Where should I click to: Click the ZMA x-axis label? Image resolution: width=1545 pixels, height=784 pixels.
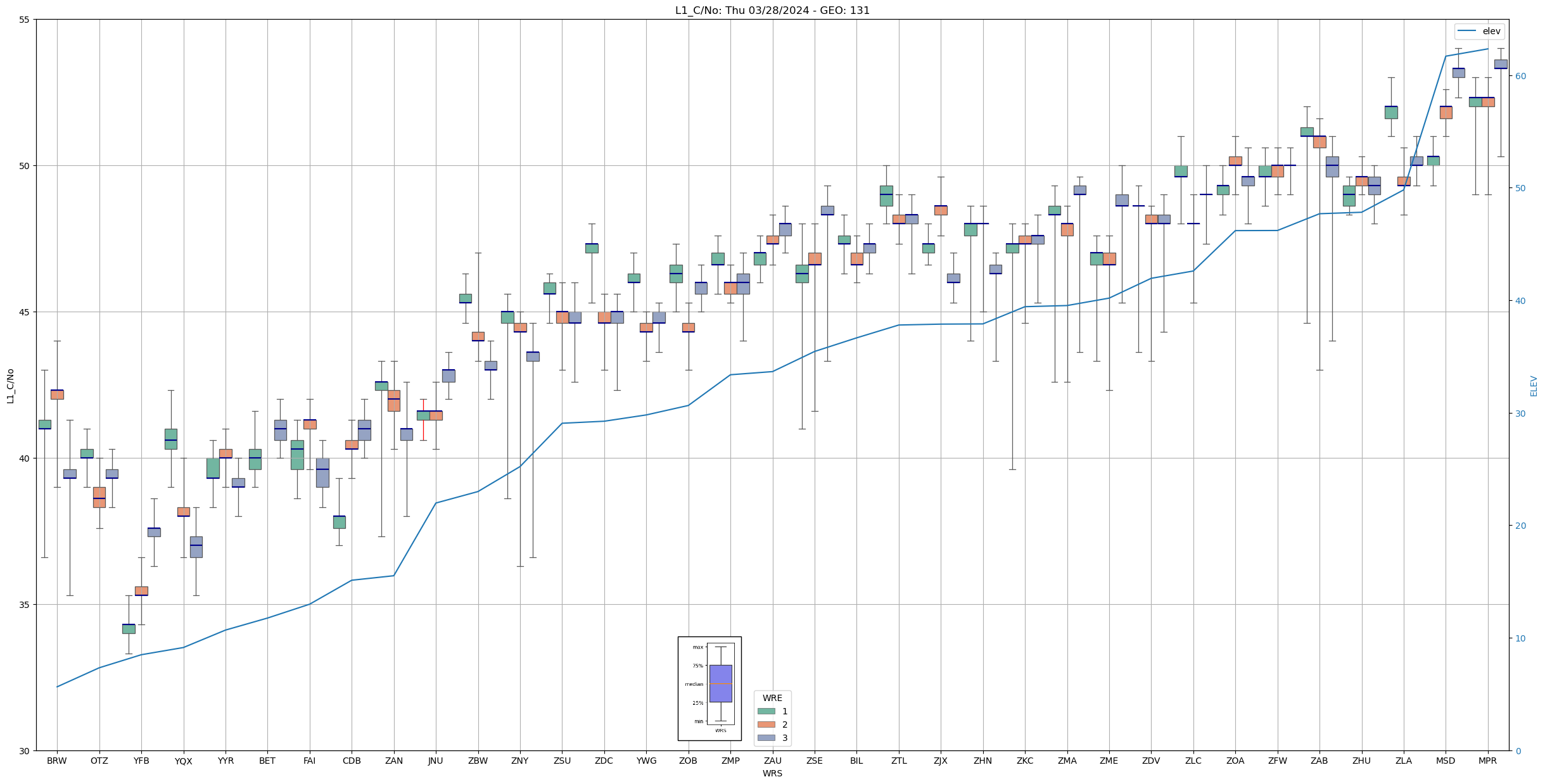[1067, 761]
